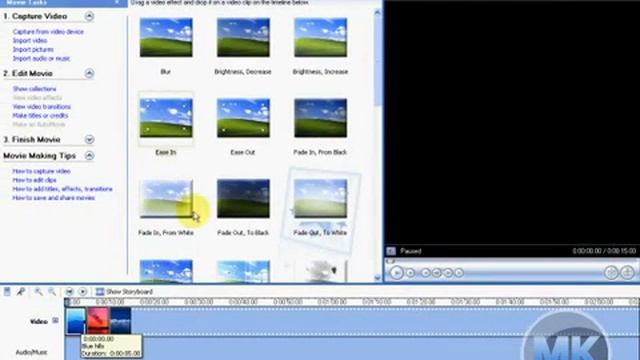Open Show collections link
Screen dimensions: 640x360
34,89
